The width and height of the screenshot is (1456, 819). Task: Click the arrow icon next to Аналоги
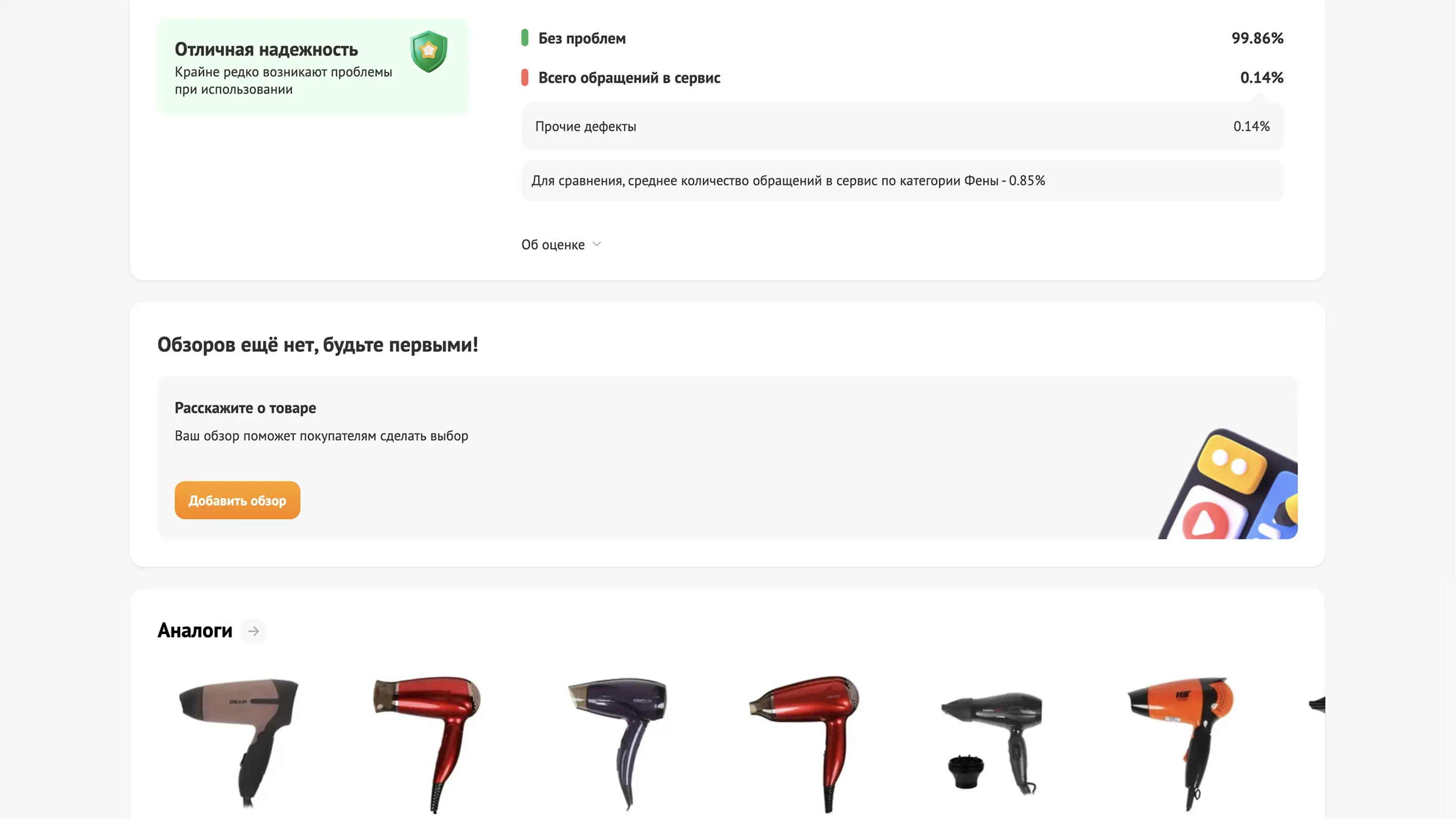(x=253, y=631)
